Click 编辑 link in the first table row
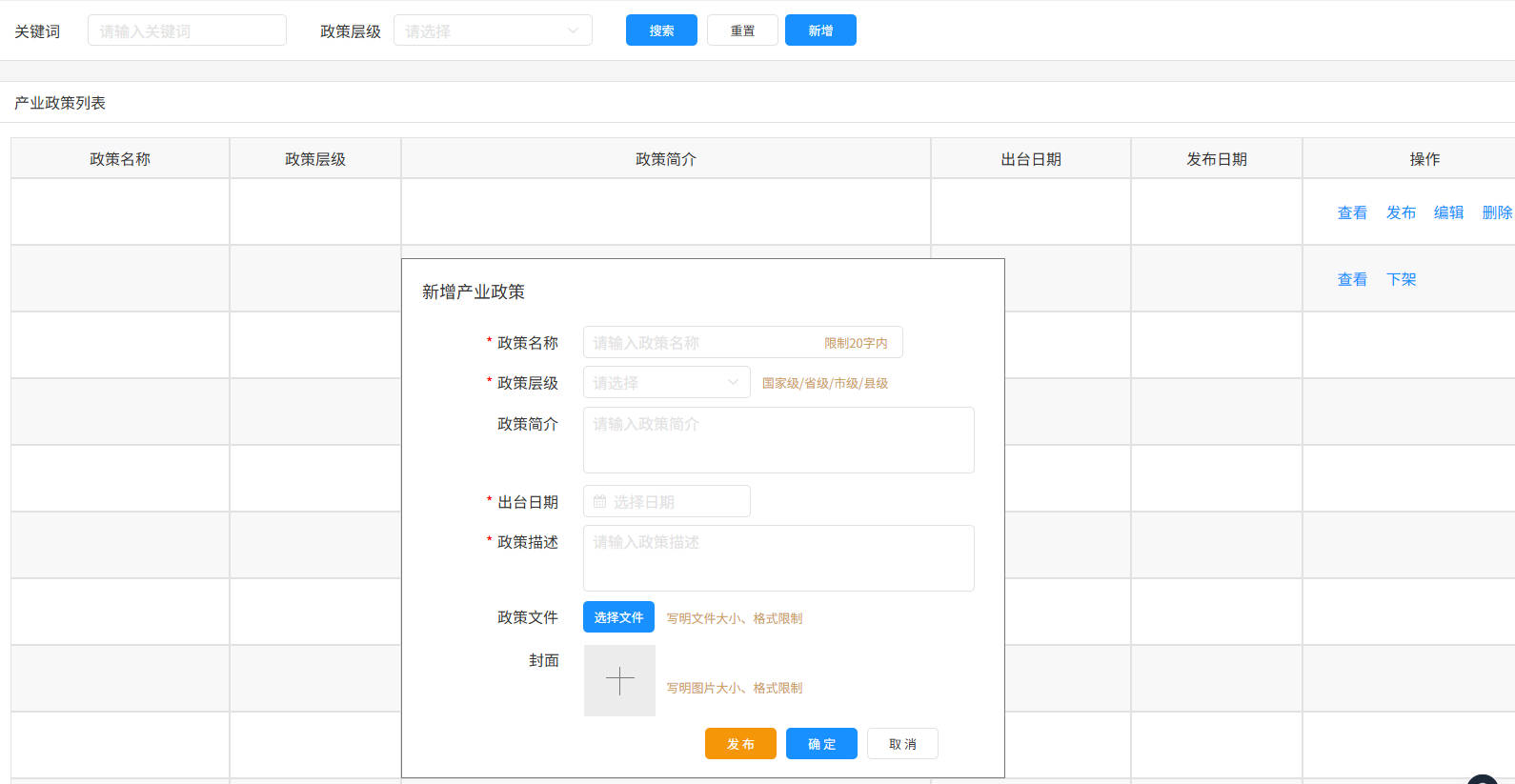Viewport: 1515px width, 784px height. point(1448,212)
